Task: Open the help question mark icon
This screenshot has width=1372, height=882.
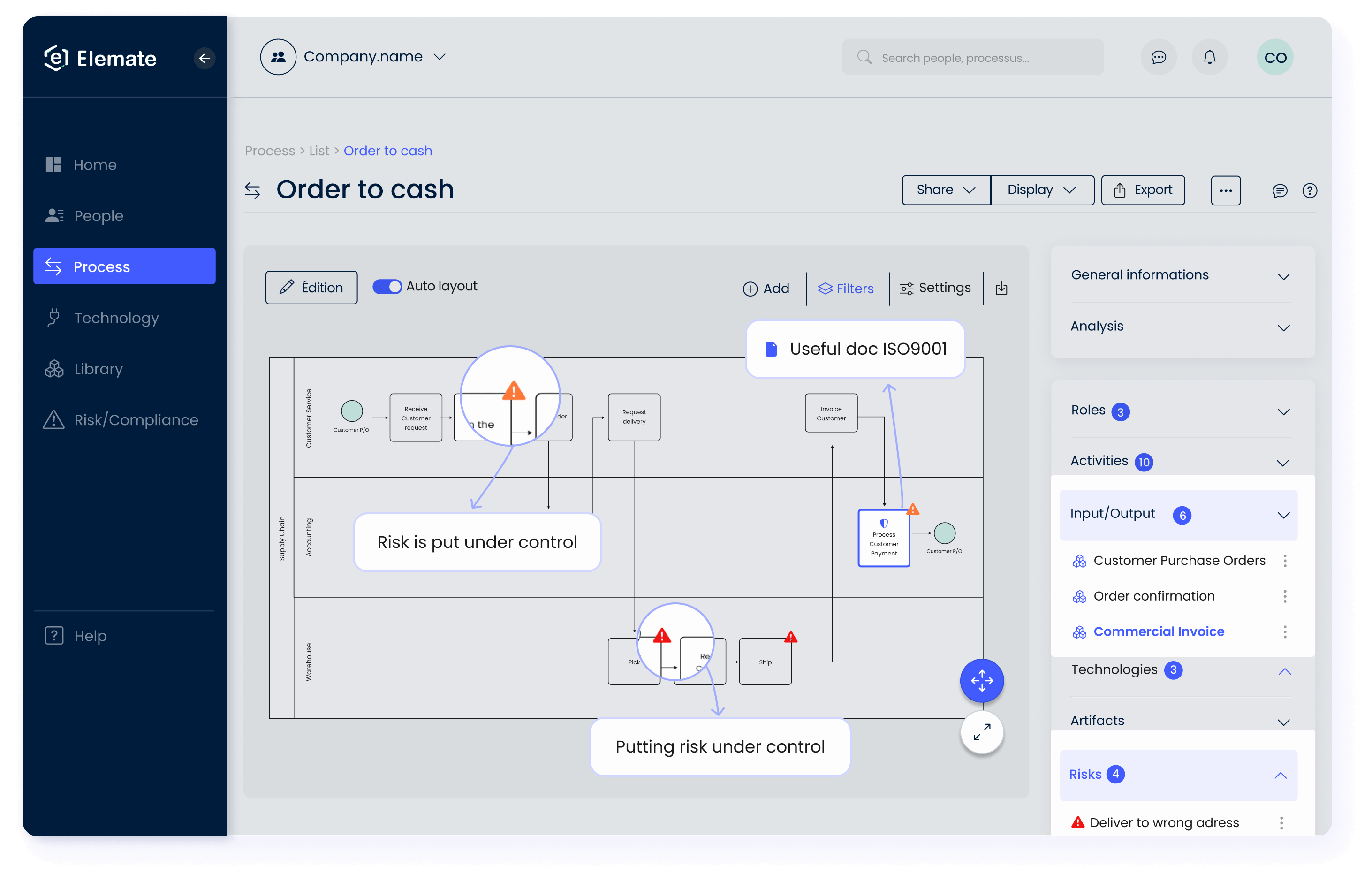Action: 1309,191
